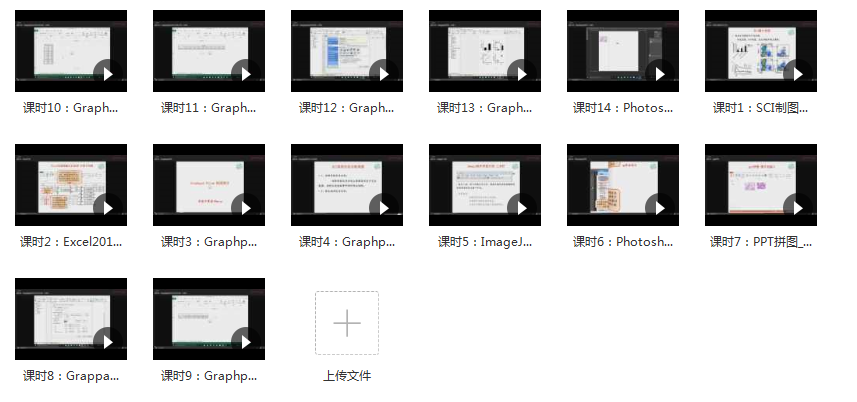Play the 课时1 SCI制图 video

click(x=797, y=73)
